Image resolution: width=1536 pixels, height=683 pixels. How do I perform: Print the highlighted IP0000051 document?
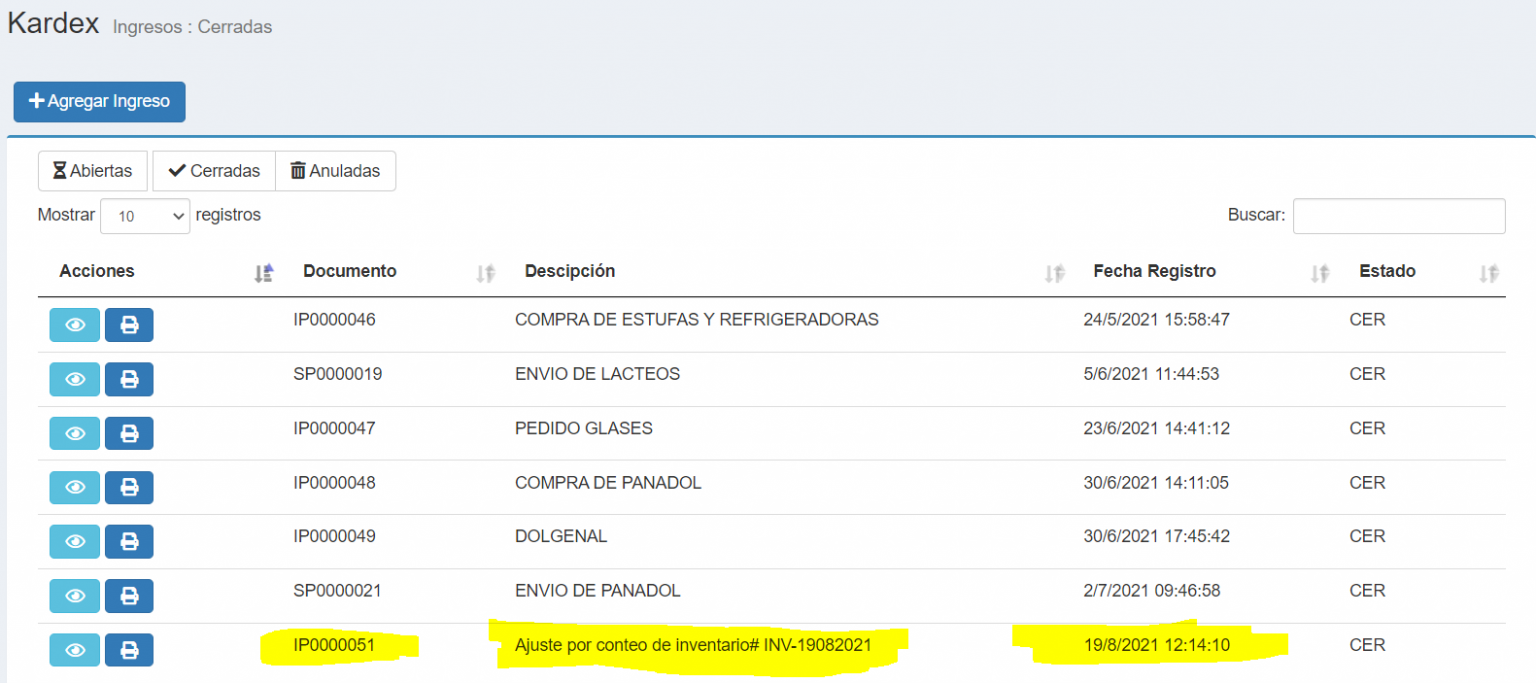click(129, 649)
